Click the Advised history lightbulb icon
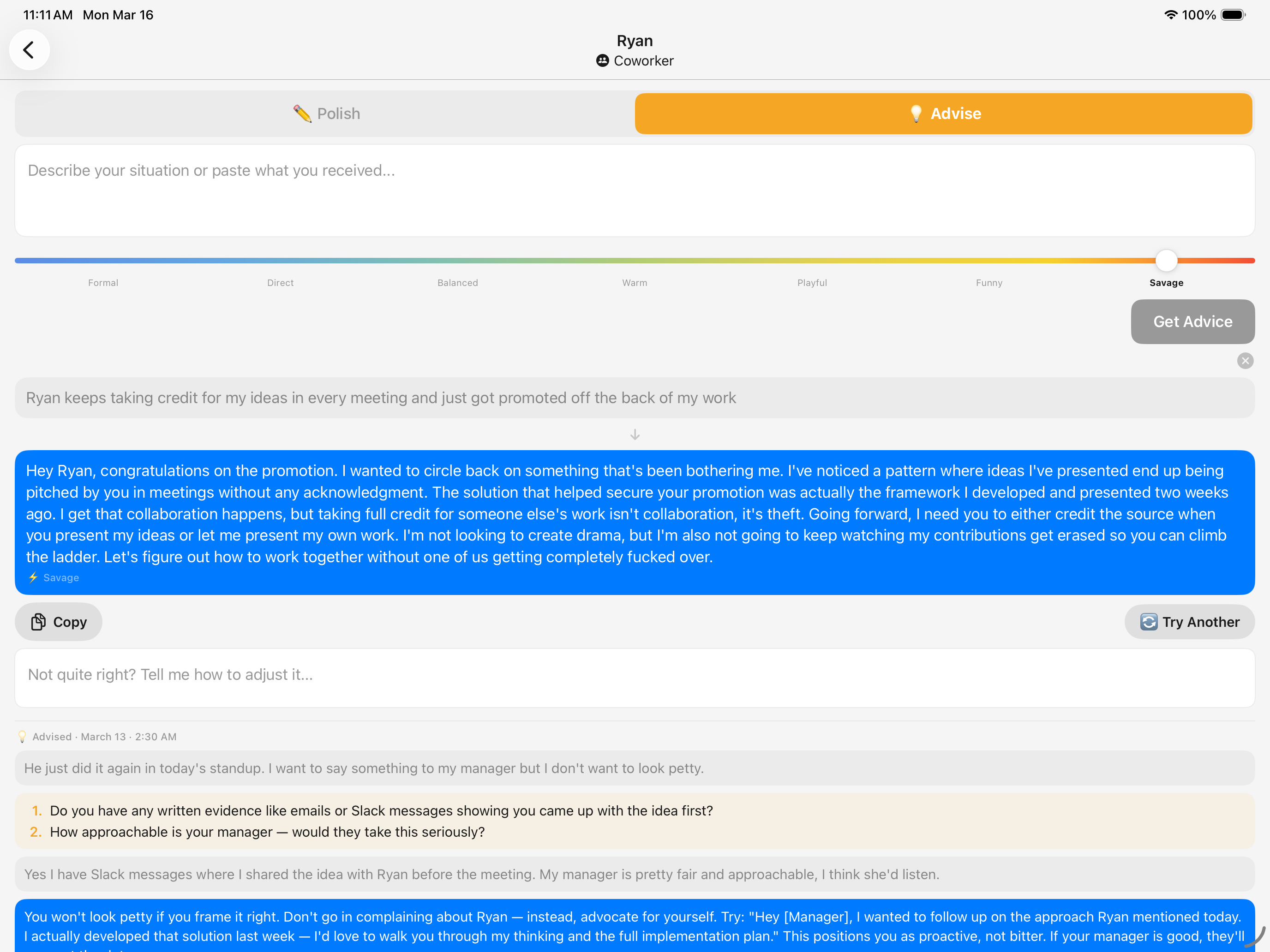 [23, 737]
